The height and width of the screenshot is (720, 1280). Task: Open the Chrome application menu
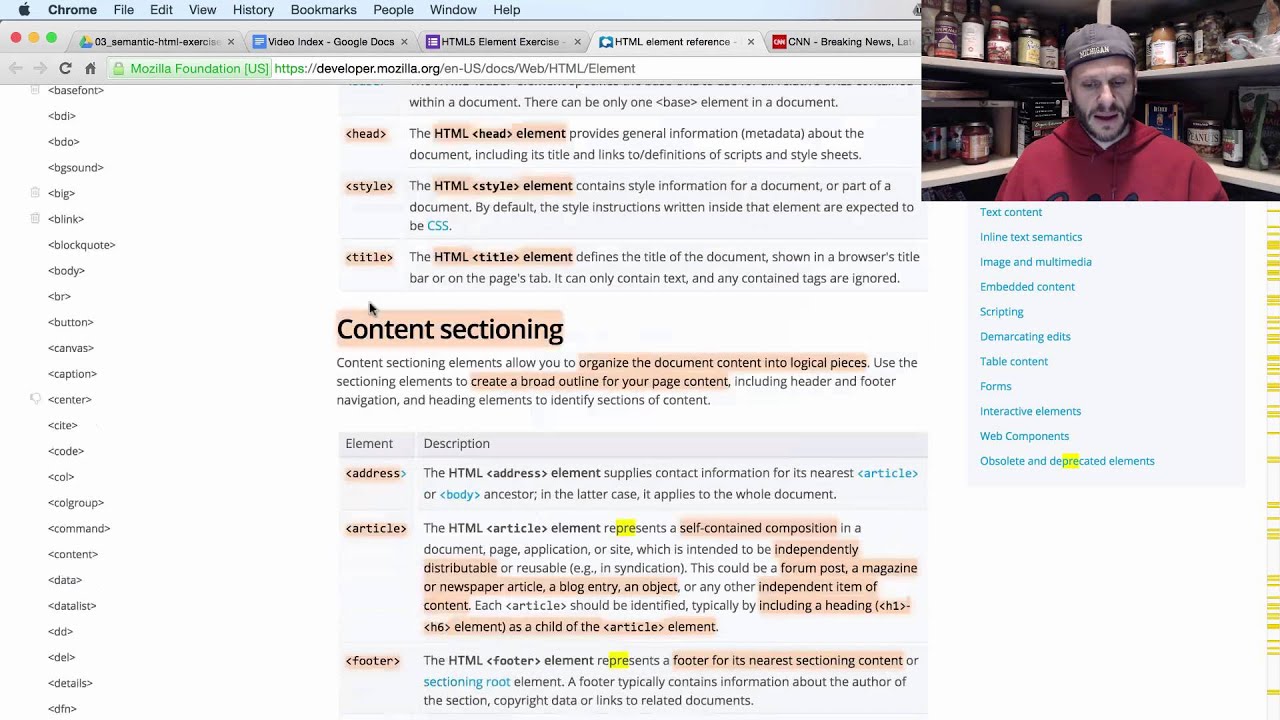click(72, 10)
